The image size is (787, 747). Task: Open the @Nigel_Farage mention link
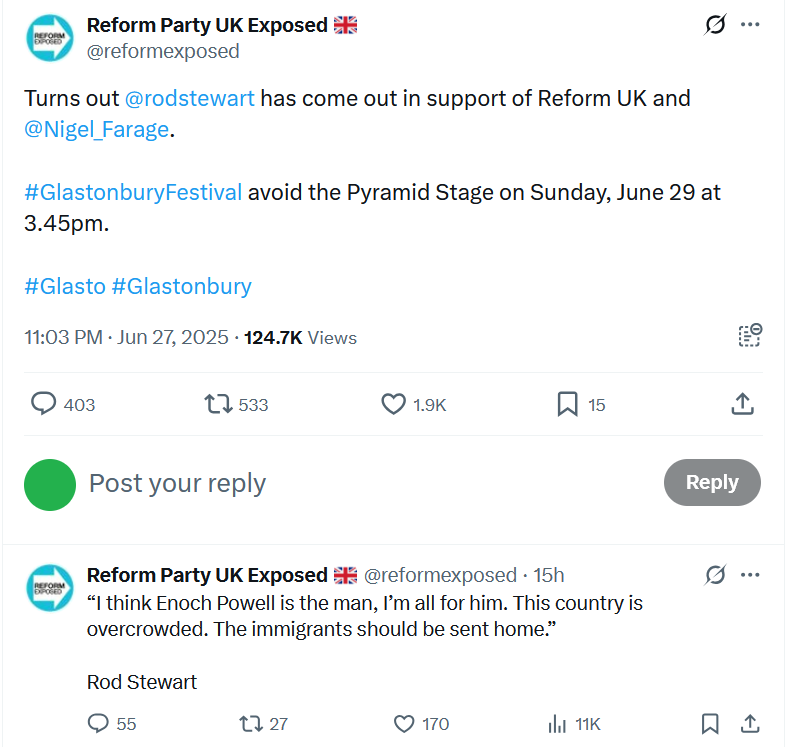(96, 130)
